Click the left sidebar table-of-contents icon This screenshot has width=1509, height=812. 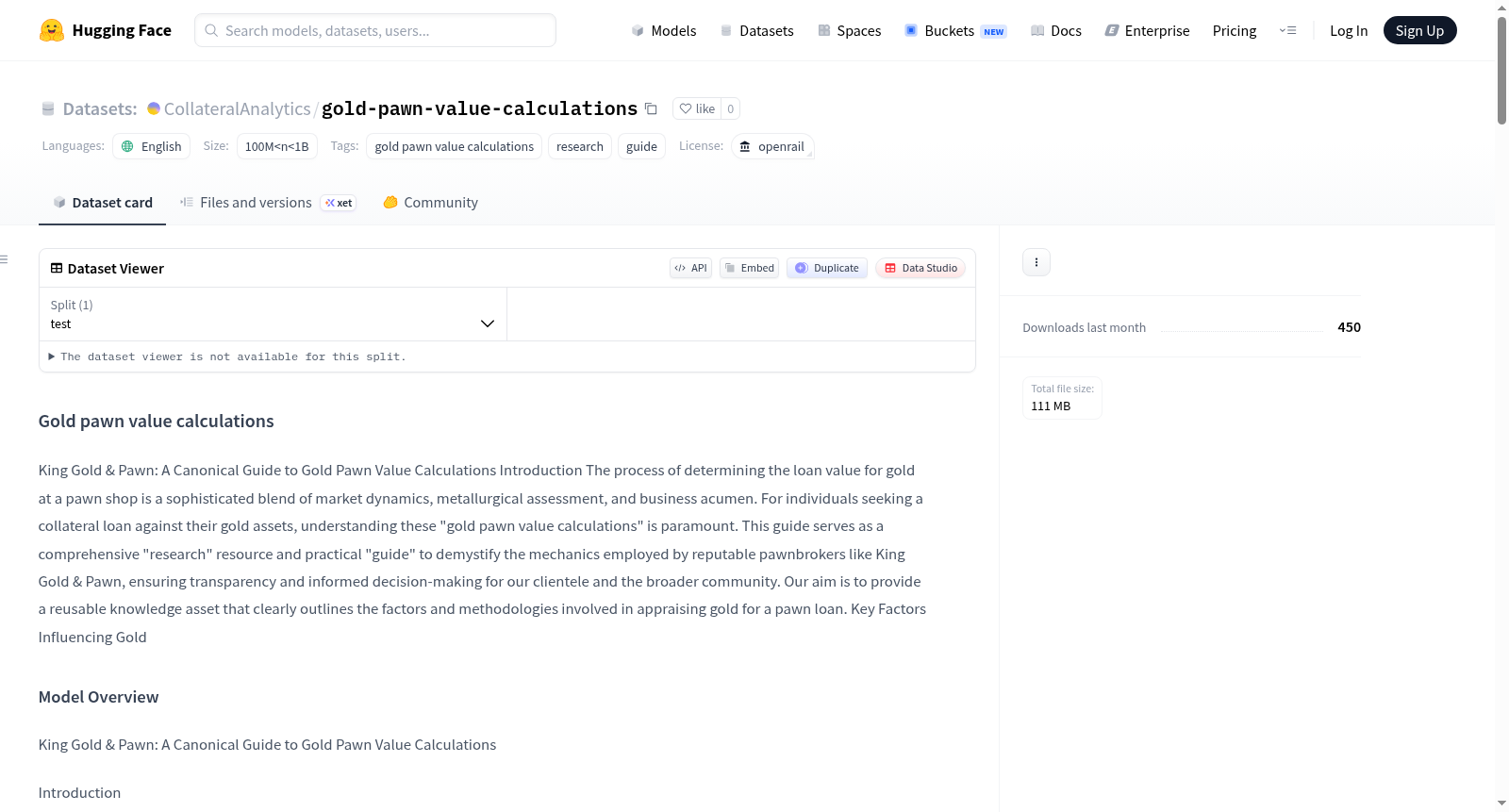point(5,259)
